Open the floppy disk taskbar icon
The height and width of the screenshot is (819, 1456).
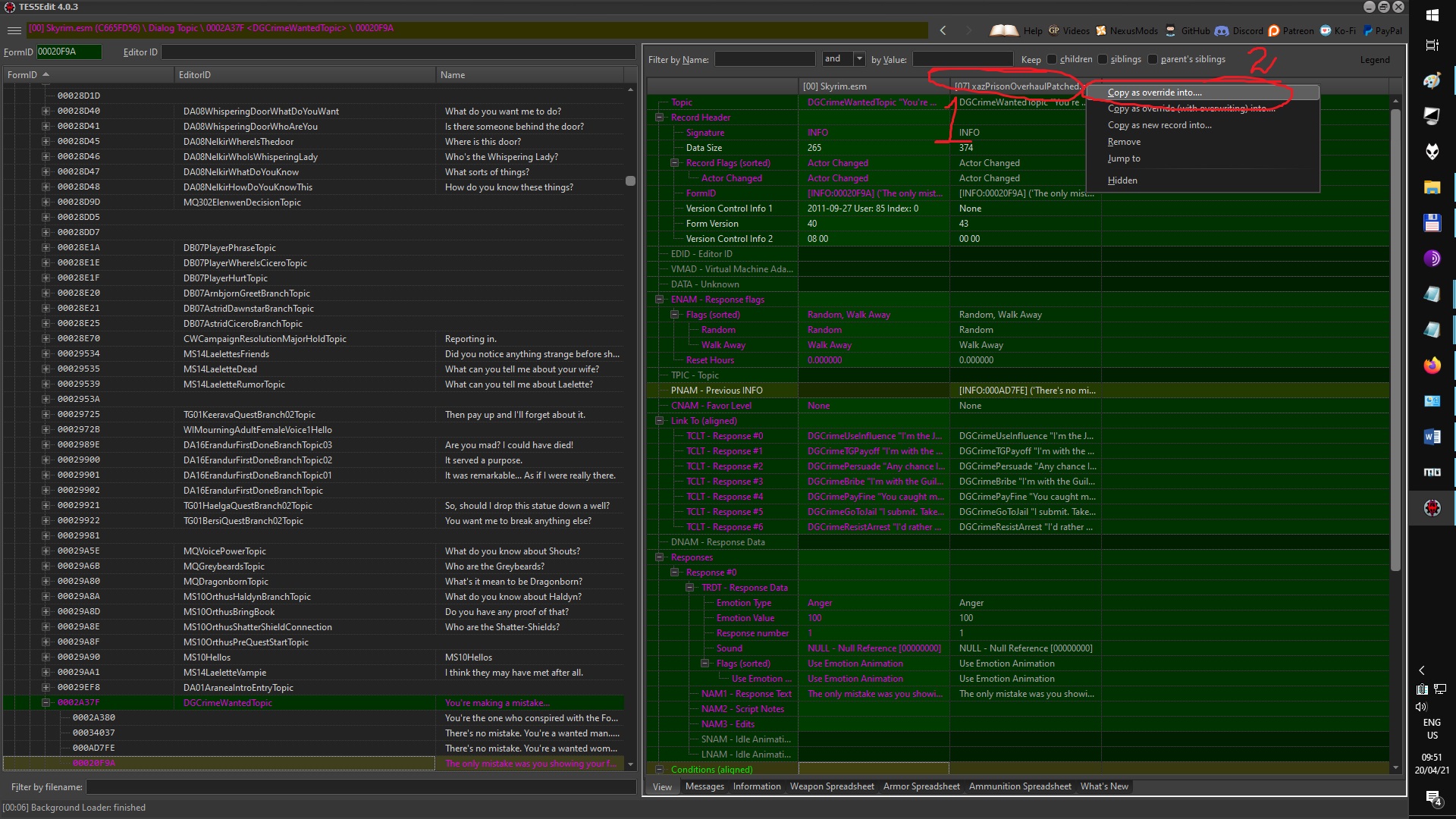point(1432,222)
